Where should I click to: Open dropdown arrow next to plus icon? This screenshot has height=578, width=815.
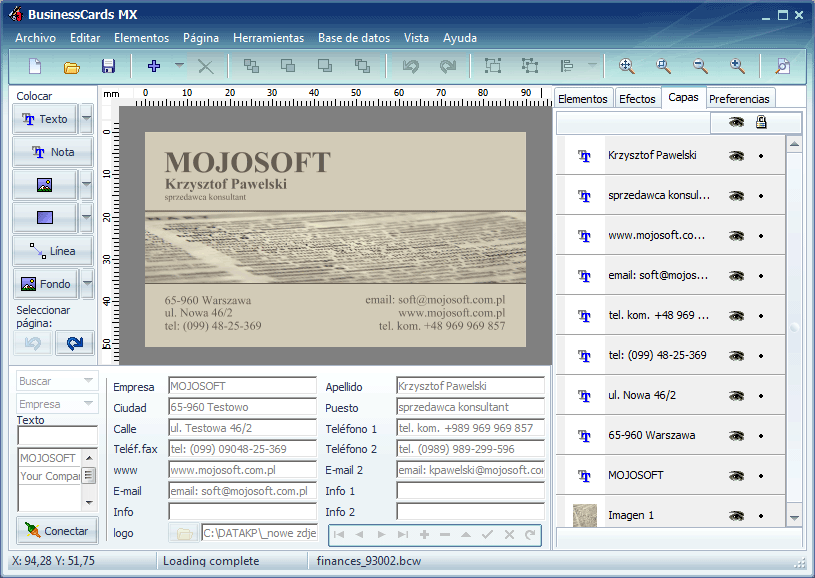pos(179,65)
